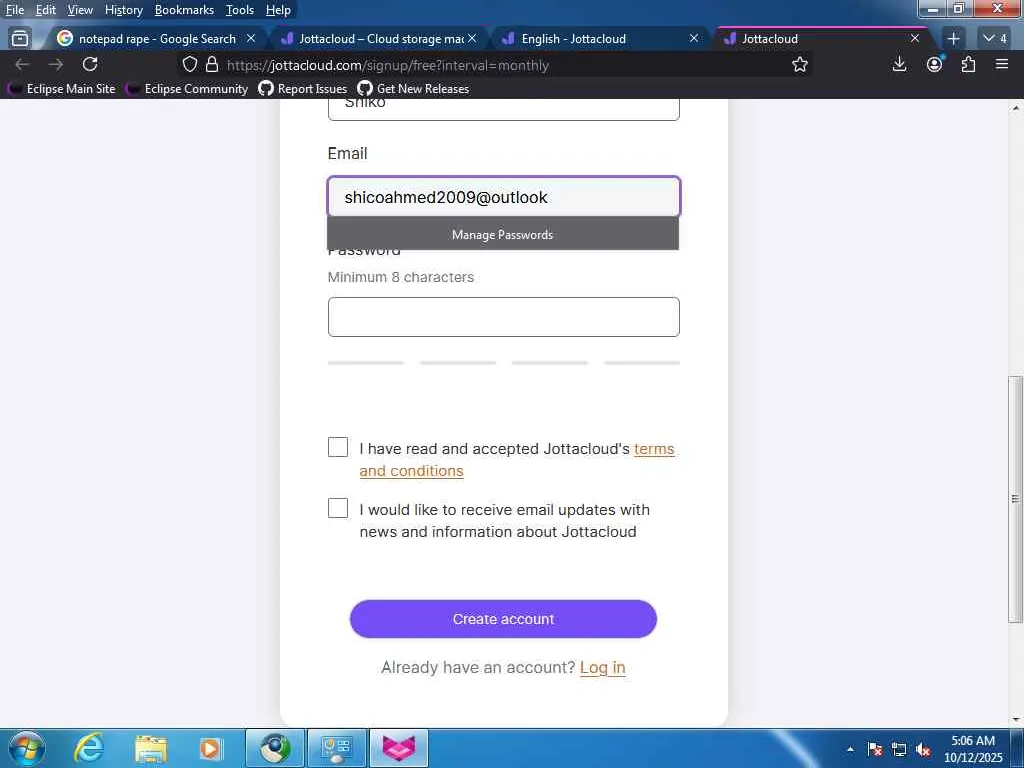Screen dimensions: 1024x768
Task: Open the tracking protection shield icon
Action: [189, 64]
